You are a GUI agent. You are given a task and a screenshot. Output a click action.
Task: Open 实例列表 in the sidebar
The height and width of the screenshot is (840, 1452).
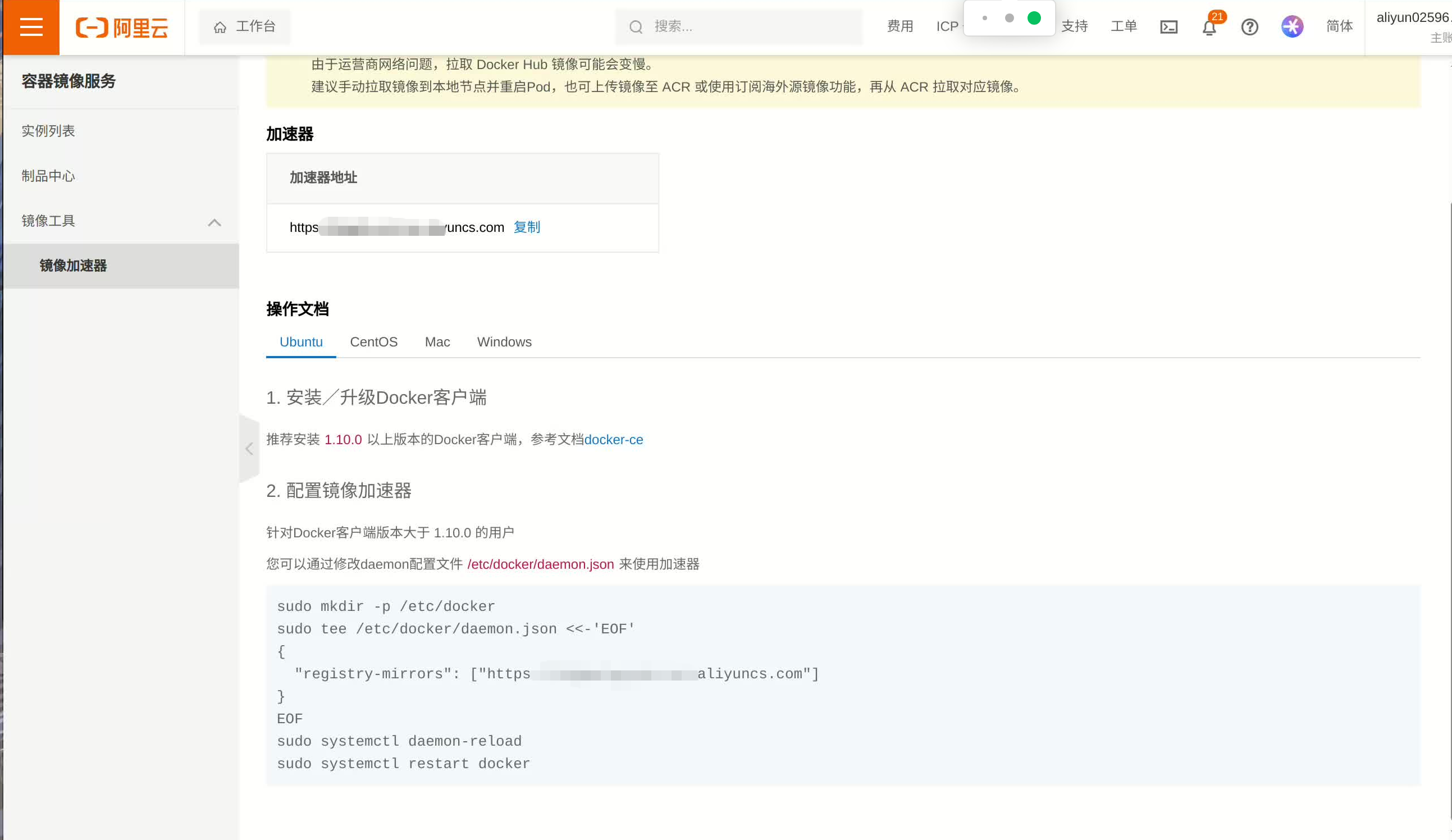point(48,131)
